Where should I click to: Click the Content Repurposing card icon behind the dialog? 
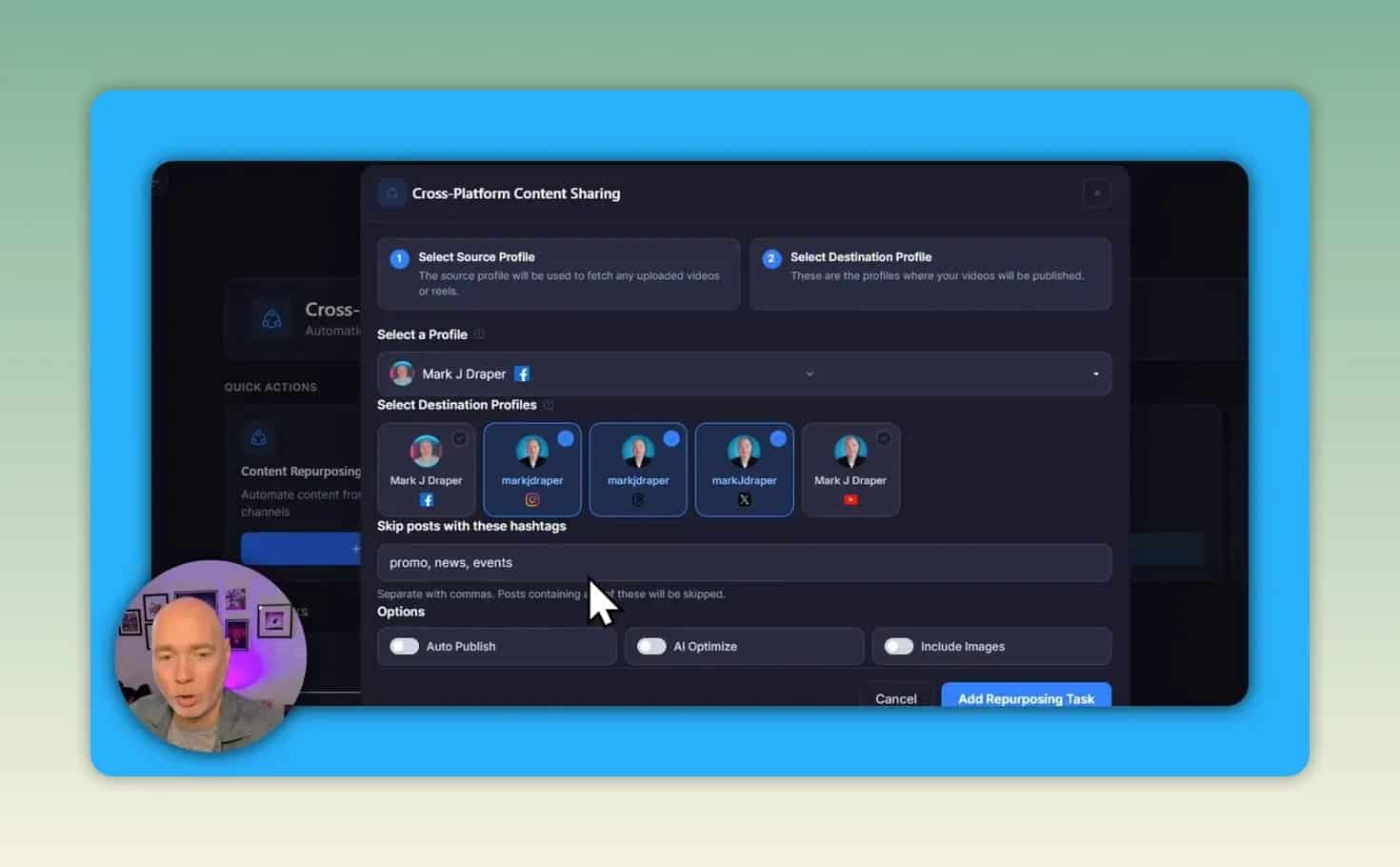(x=258, y=438)
